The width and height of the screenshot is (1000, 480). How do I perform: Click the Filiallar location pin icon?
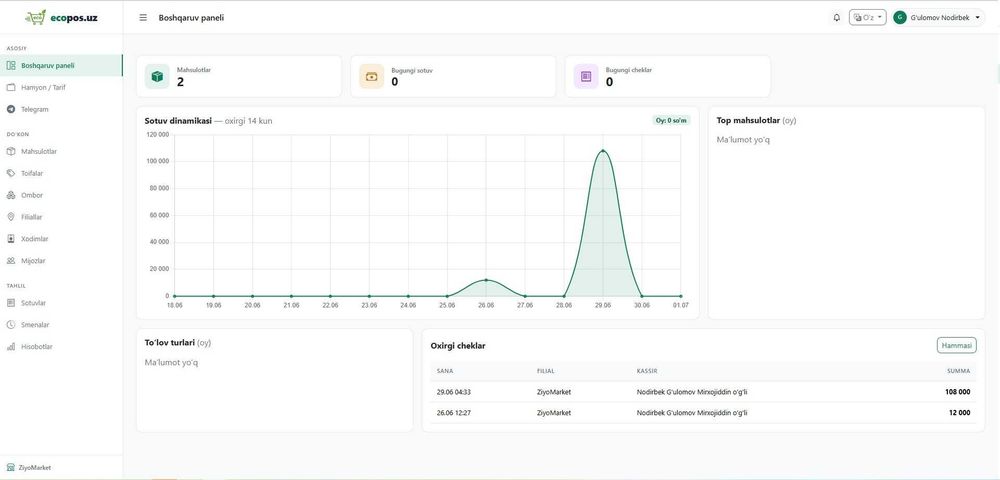[x=11, y=217]
